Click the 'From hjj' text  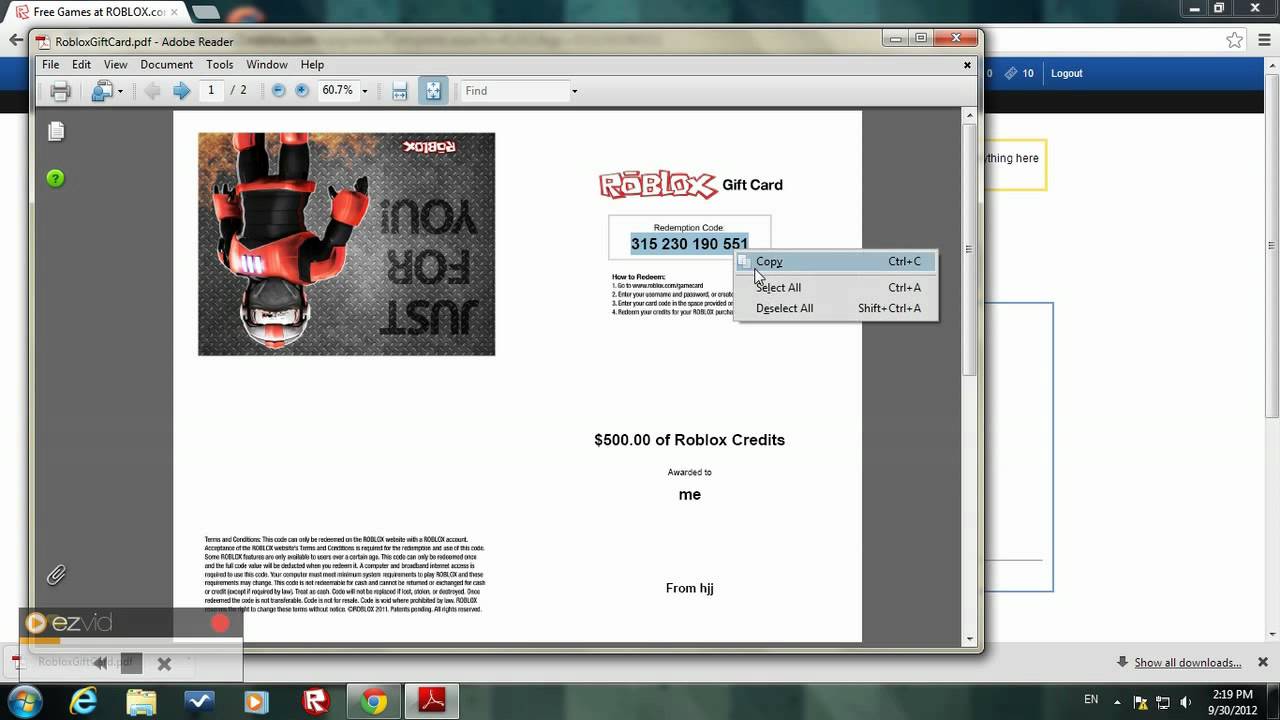pos(689,588)
